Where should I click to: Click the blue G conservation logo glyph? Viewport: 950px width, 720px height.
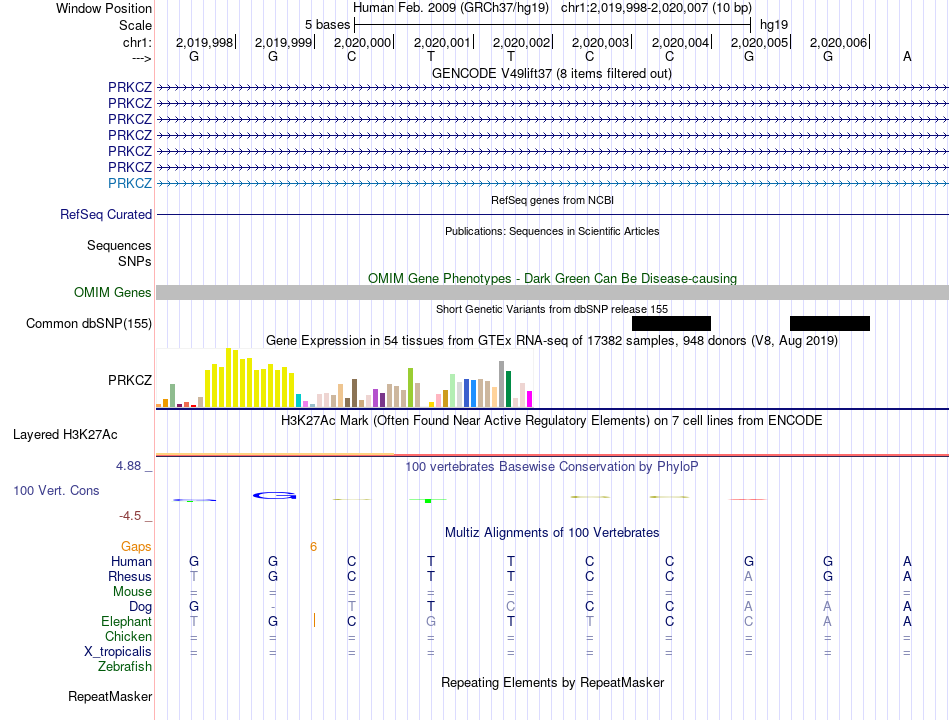(274, 496)
